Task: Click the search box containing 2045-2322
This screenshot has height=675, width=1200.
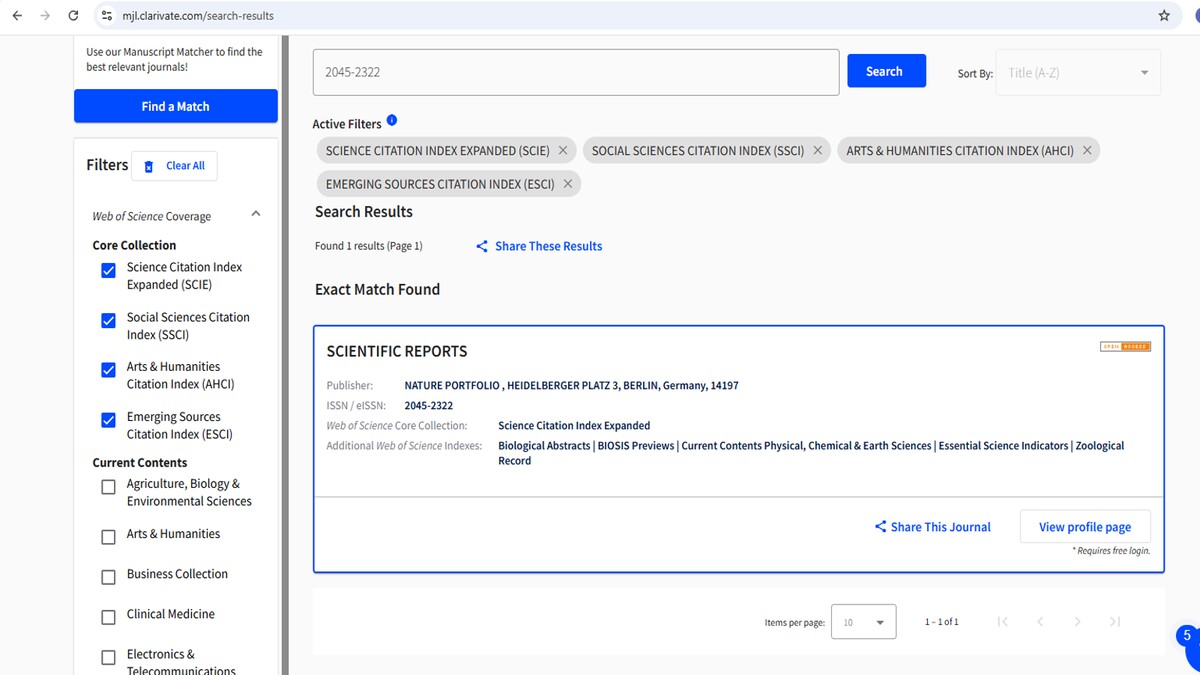Action: (575, 72)
